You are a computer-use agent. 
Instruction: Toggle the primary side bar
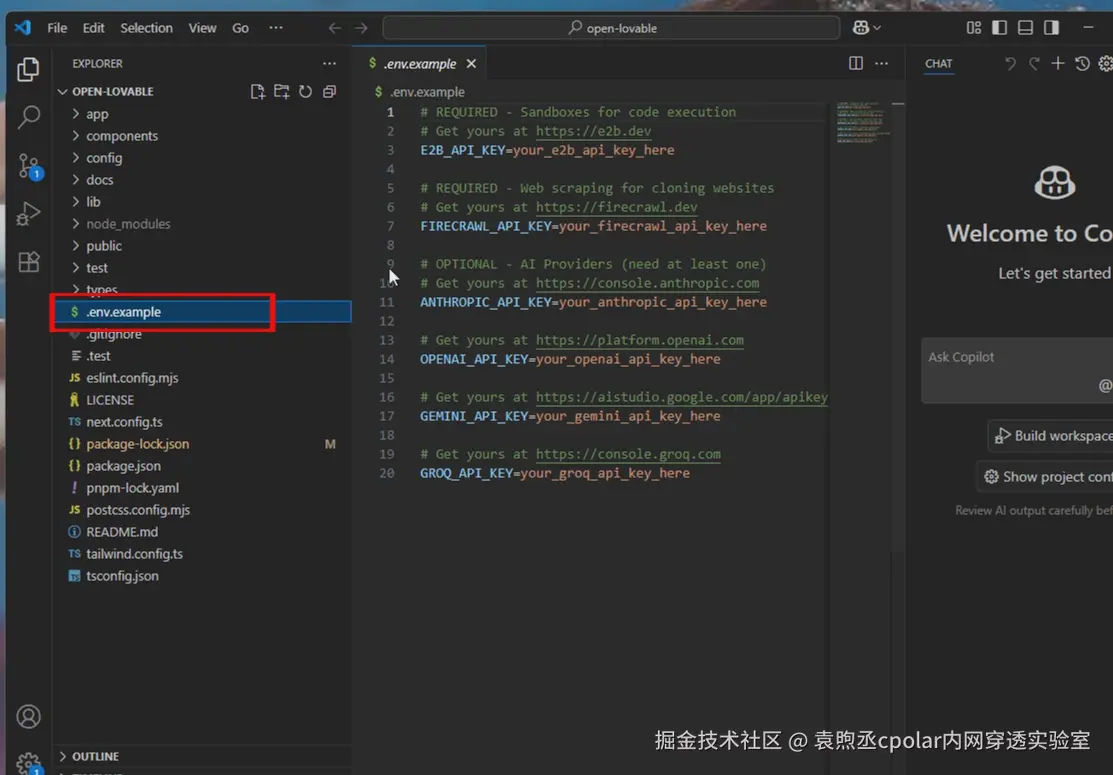[999, 28]
